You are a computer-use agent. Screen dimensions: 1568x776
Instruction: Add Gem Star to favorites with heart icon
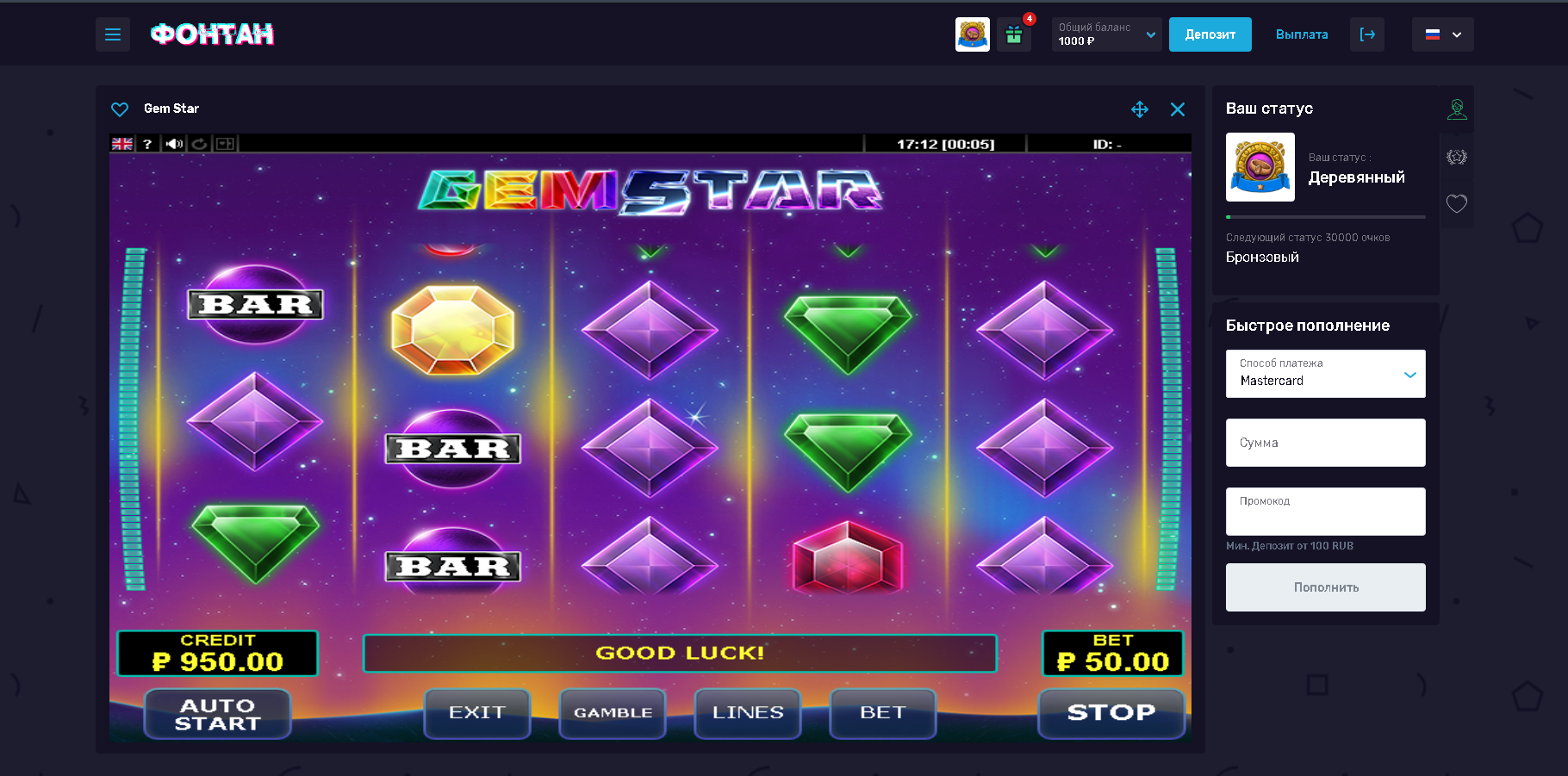[x=120, y=109]
